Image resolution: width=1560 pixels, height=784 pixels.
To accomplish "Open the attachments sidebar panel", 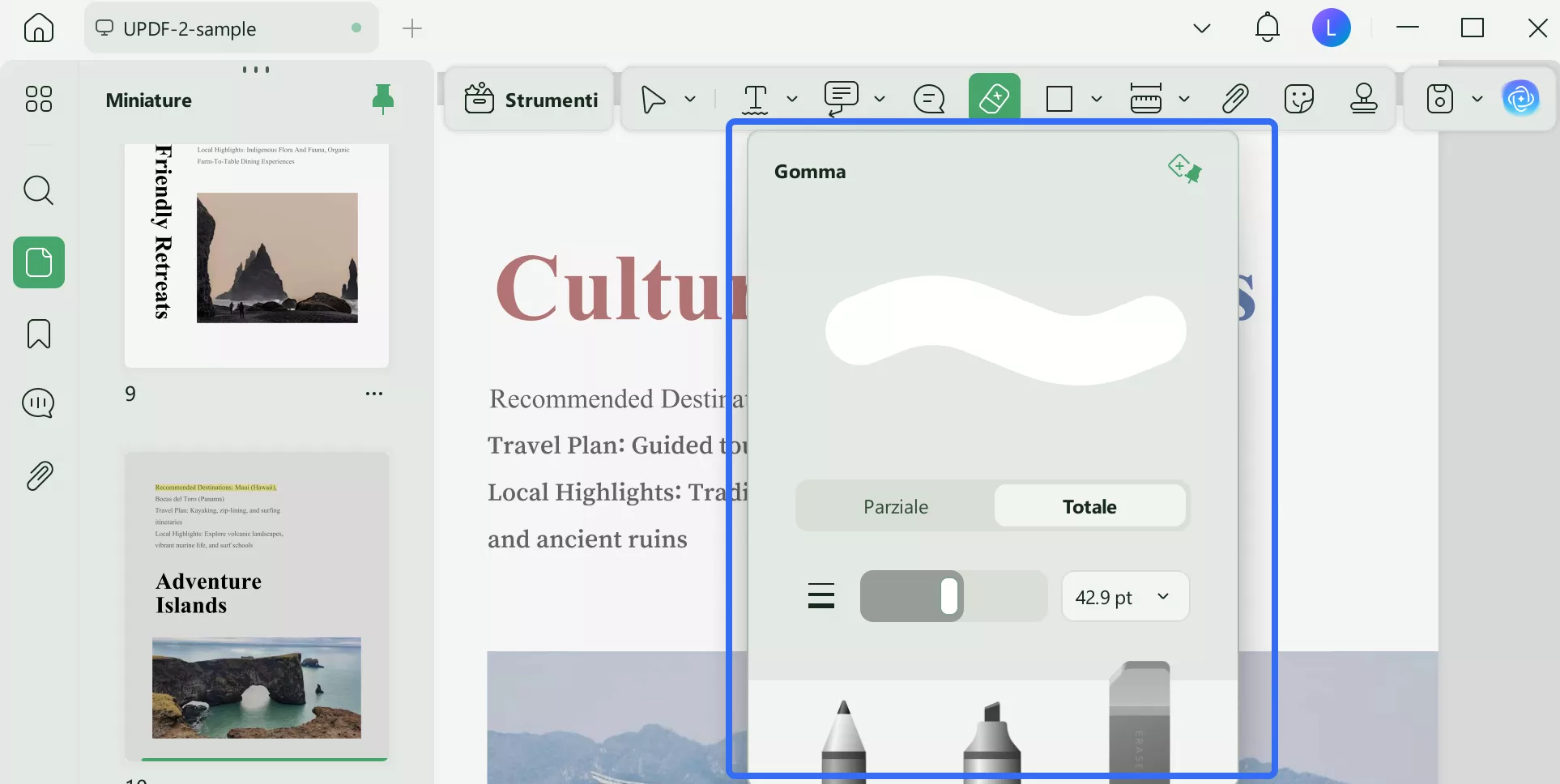I will 38,476.
